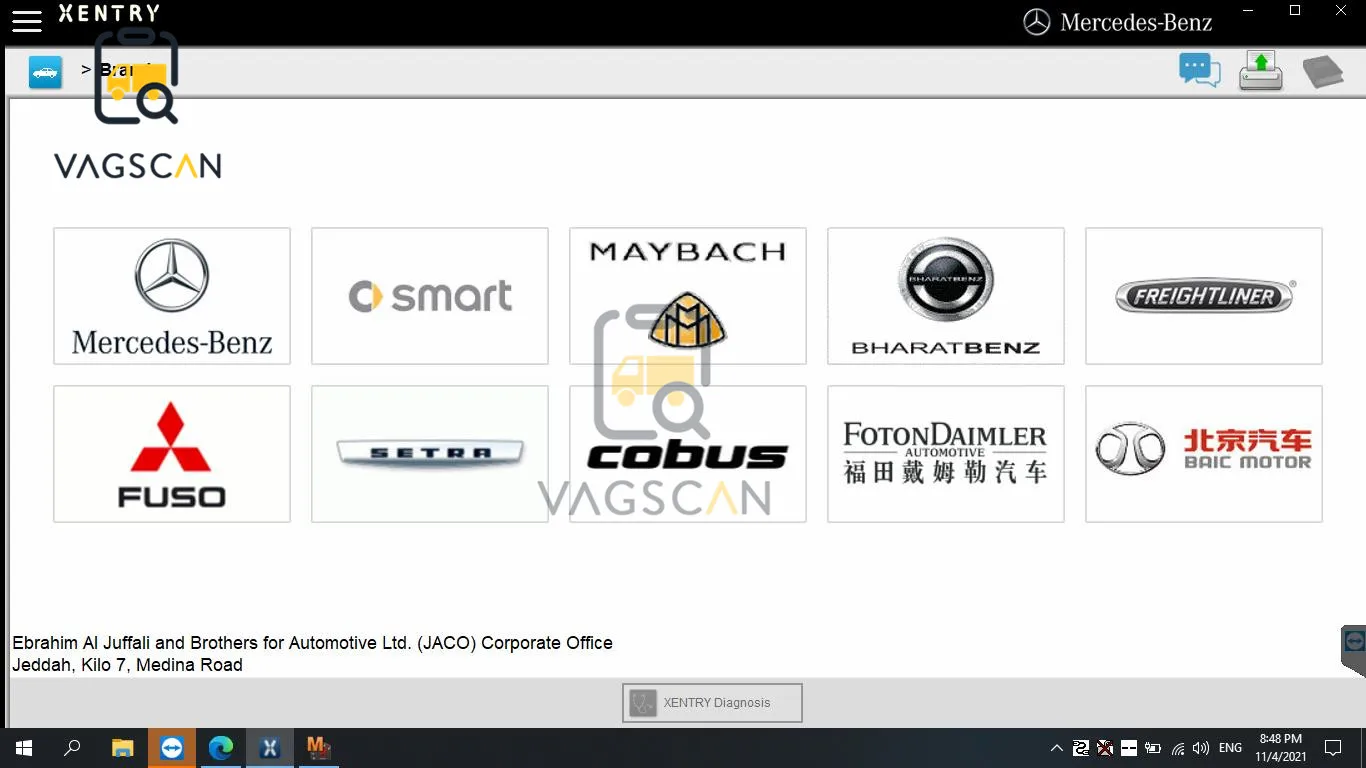Open the XENTRY hamburger menu

(x=27, y=20)
